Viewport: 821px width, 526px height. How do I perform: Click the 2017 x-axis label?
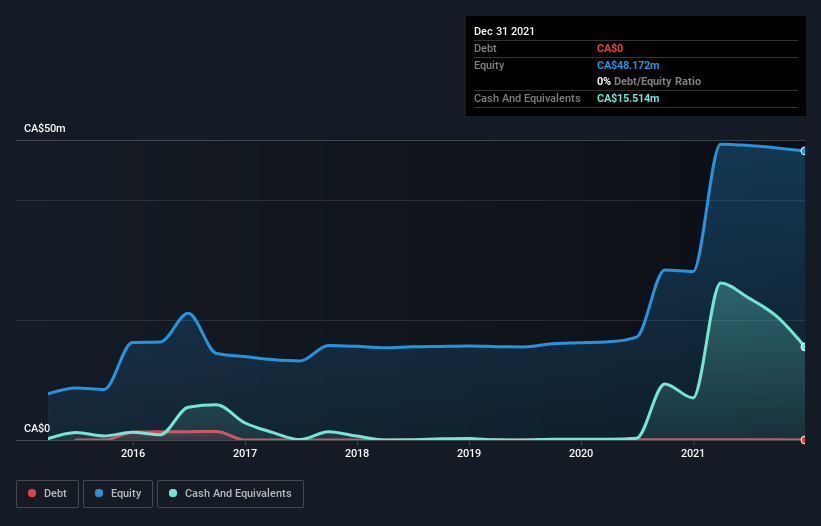[x=245, y=453]
